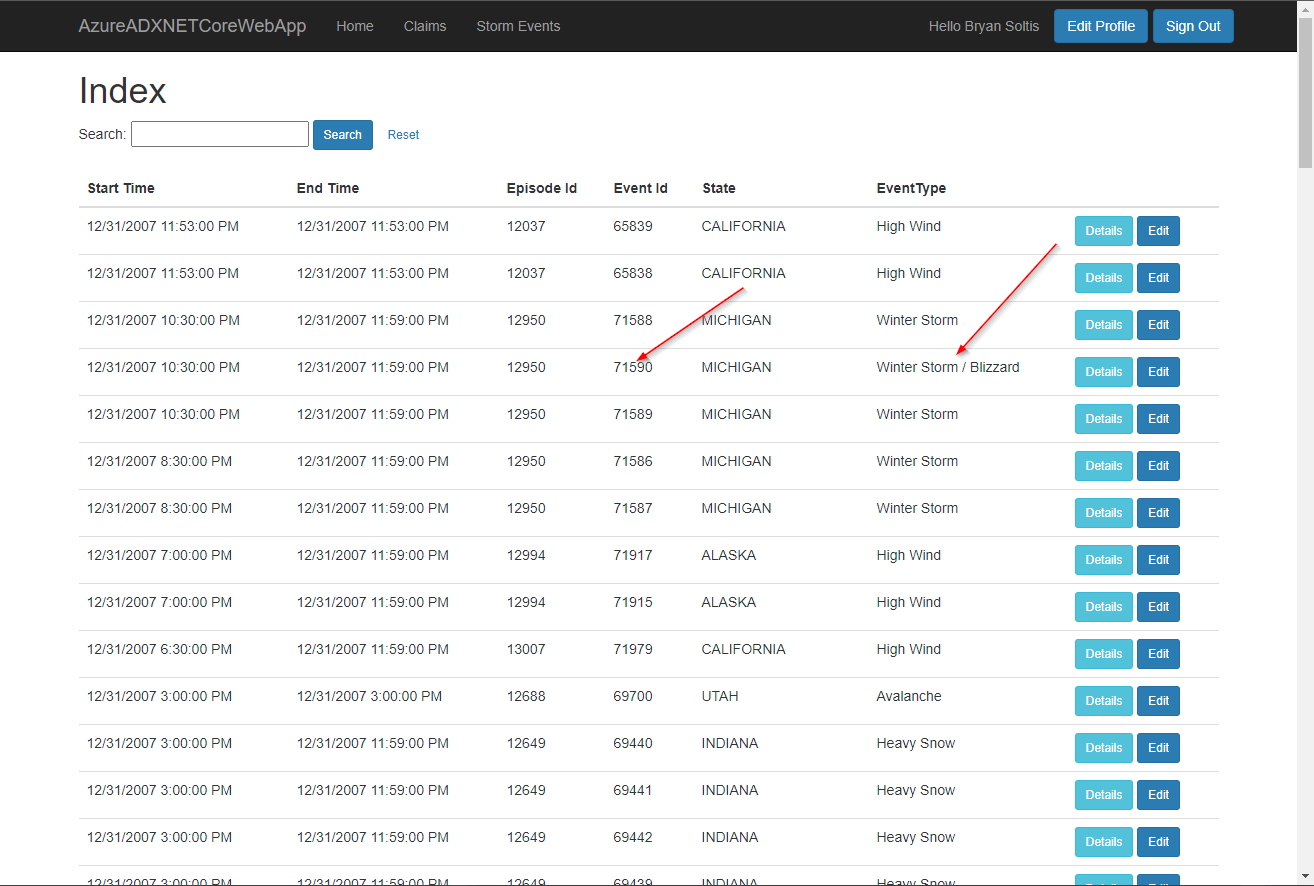
Task: Edit Heavy Snow event 69440
Action: pos(1158,748)
